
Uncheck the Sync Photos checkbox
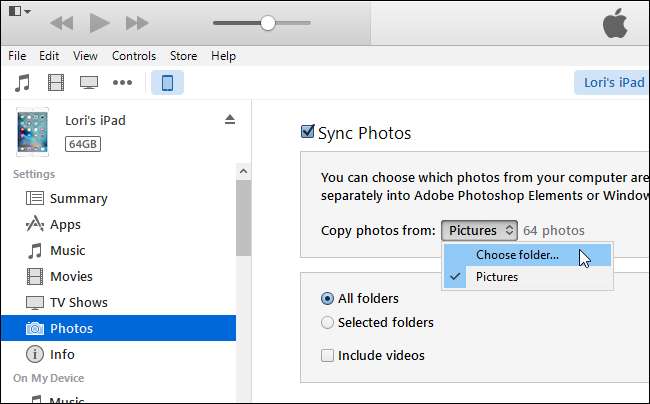308,132
